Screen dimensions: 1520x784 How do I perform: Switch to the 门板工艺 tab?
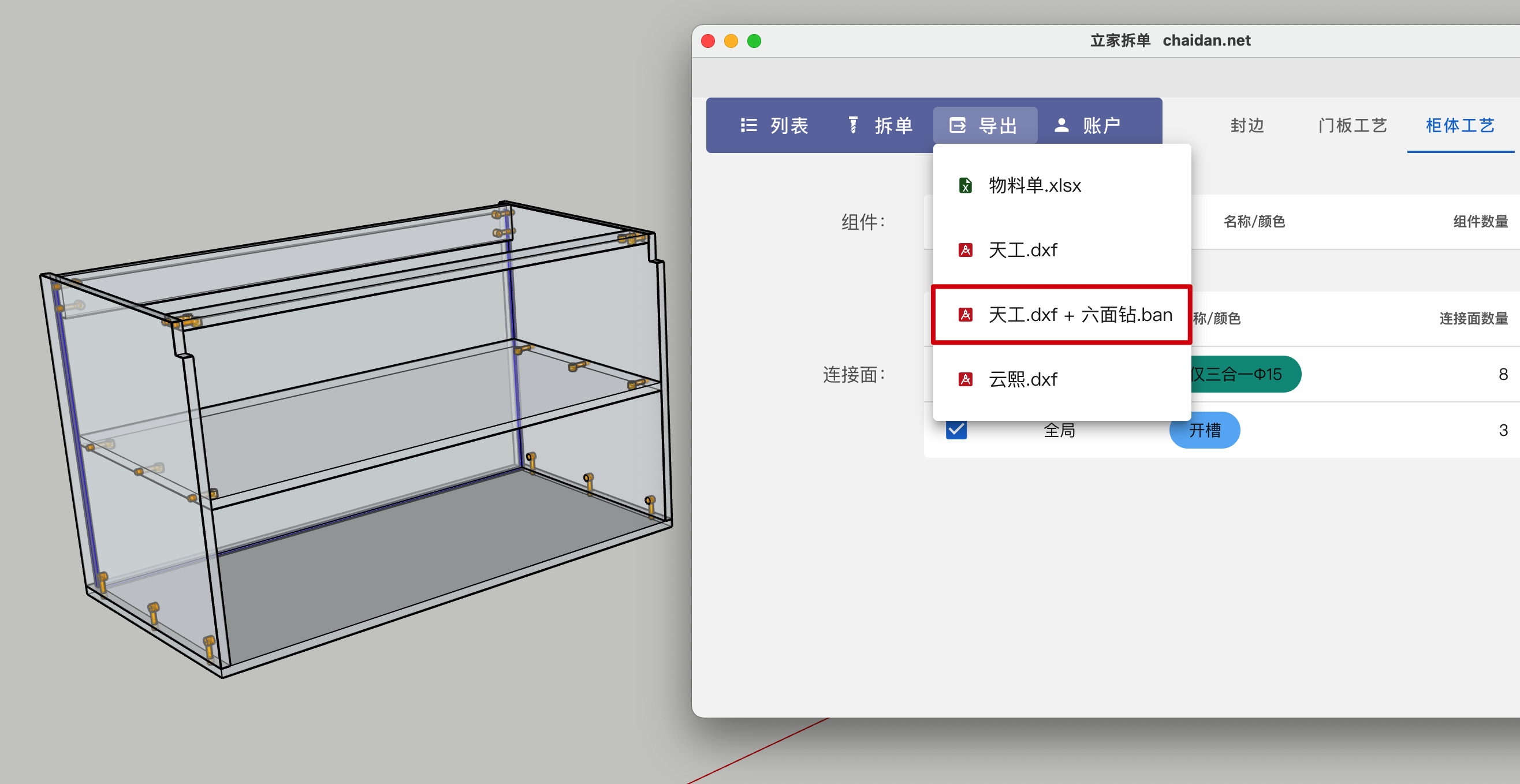tap(1352, 125)
